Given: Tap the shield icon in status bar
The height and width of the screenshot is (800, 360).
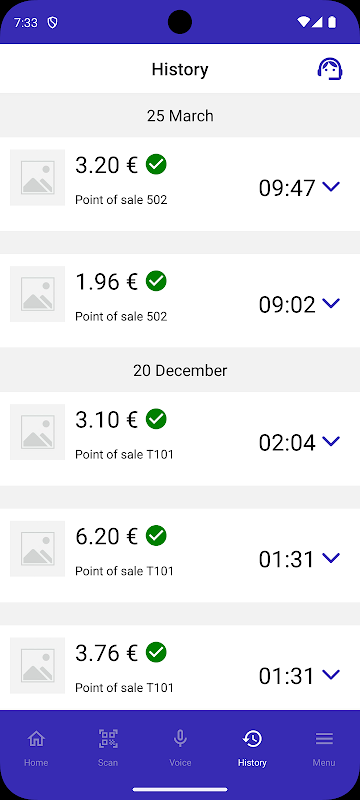Looking at the screenshot, I should pyautogui.click(x=52, y=22).
